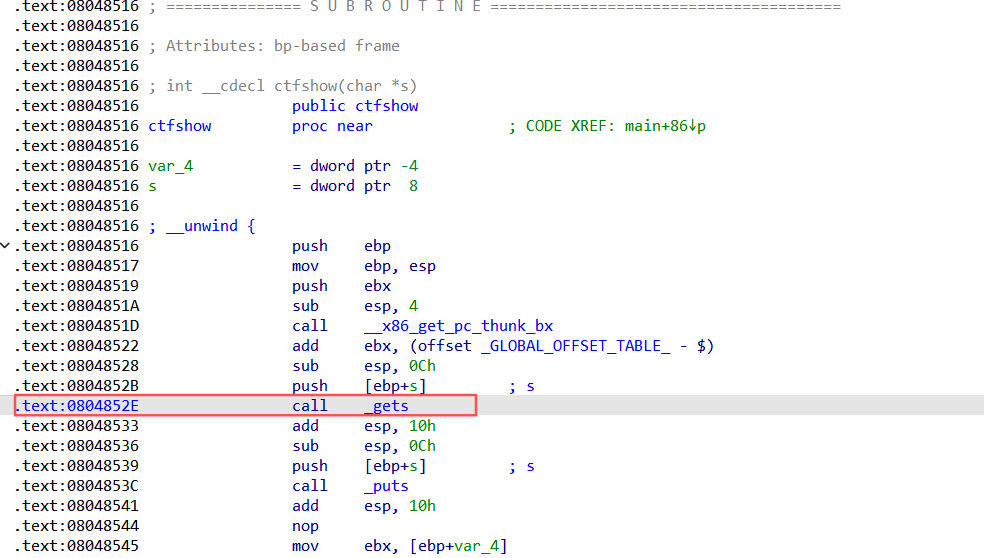Click the nop instruction

click(305, 526)
